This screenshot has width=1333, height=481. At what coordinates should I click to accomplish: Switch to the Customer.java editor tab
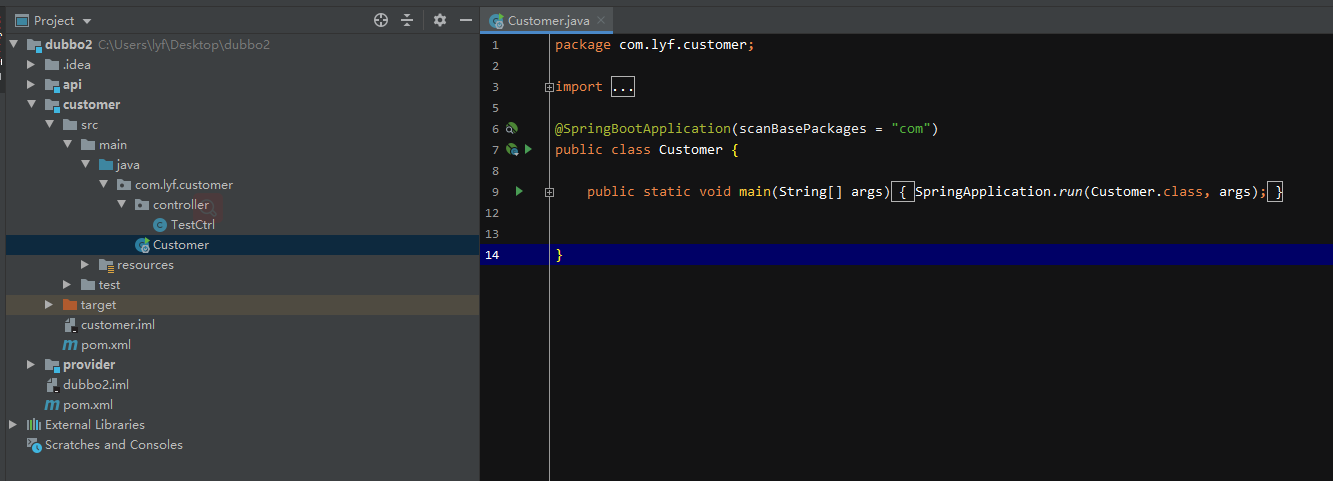(x=547, y=21)
